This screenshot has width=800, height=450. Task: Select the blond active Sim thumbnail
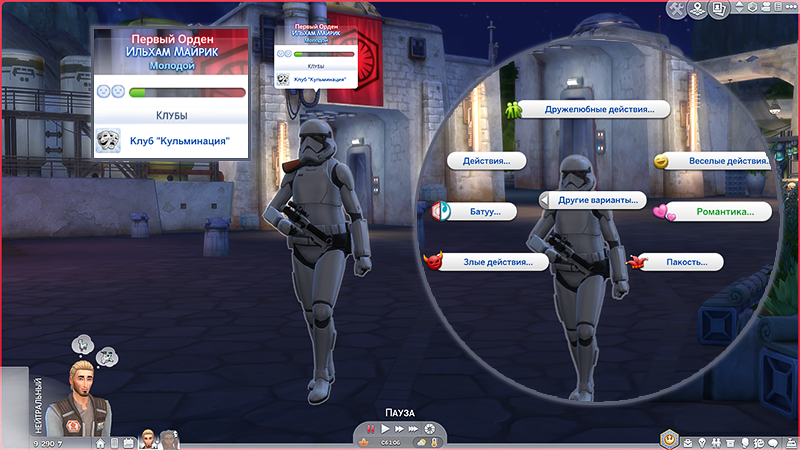click(x=148, y=439)
